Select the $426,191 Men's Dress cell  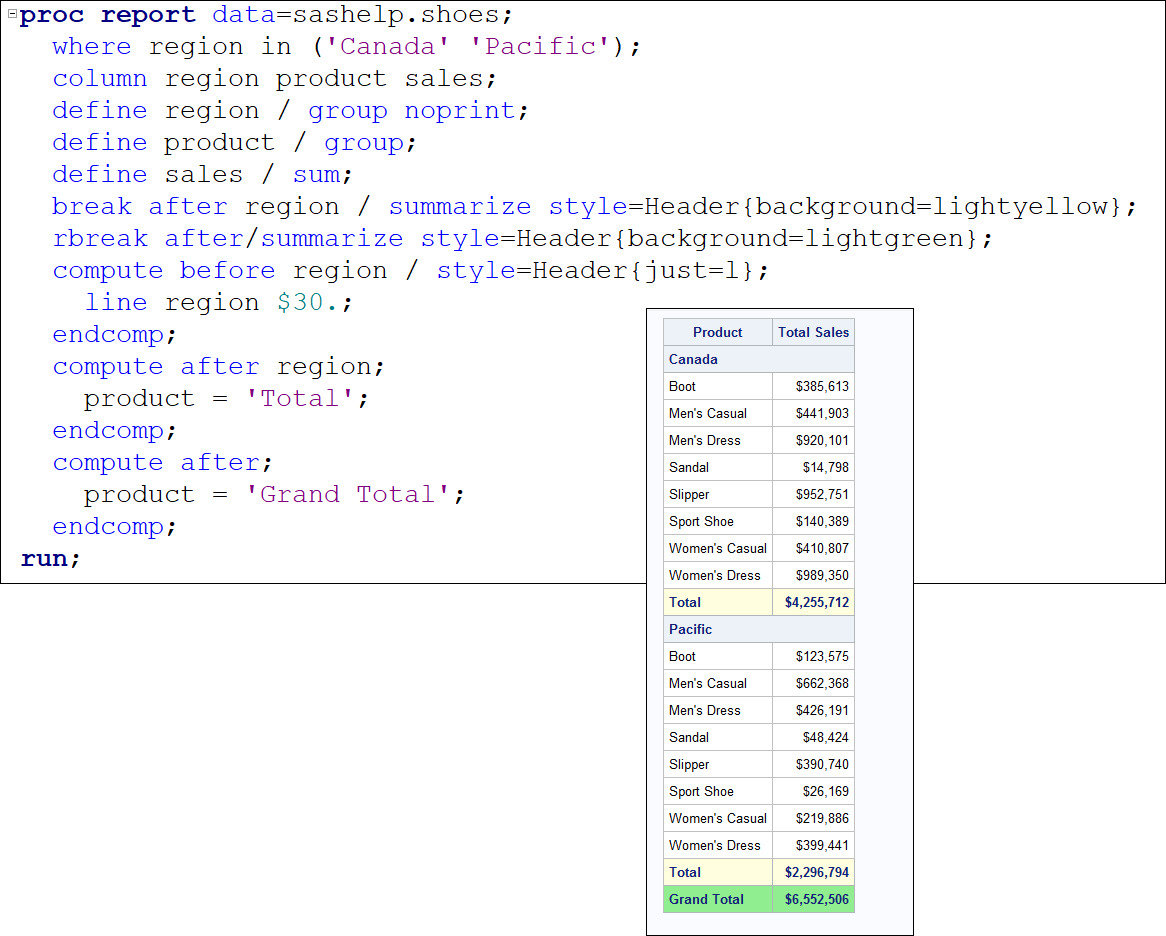point(814,710)
